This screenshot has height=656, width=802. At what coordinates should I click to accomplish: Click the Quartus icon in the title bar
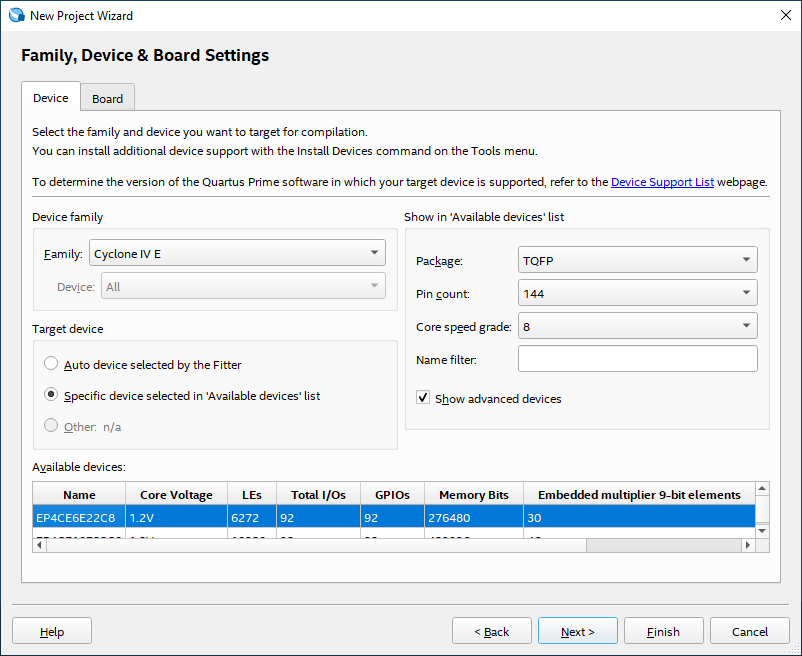[16, 15]
